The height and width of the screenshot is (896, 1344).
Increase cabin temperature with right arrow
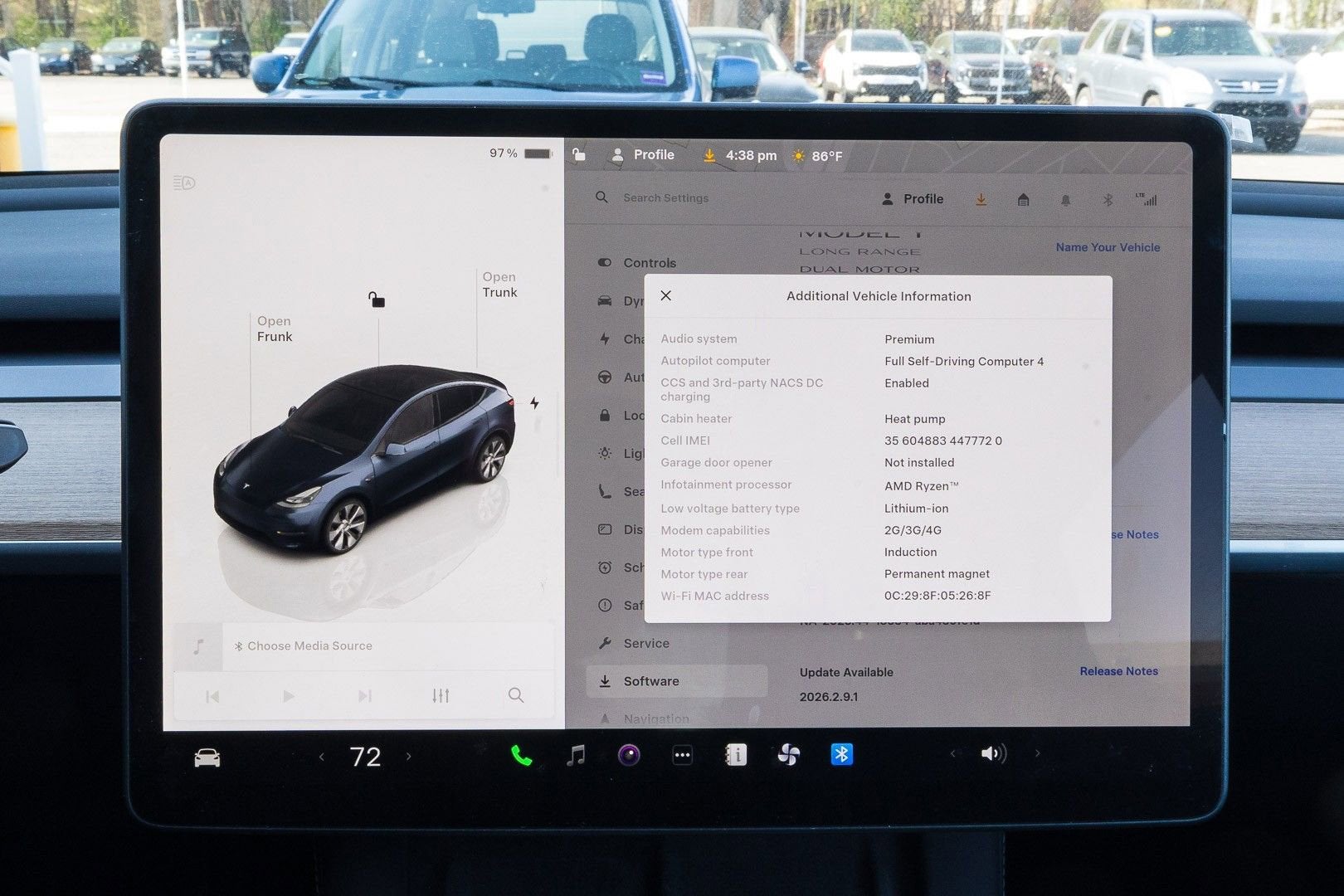pos(408,757)
